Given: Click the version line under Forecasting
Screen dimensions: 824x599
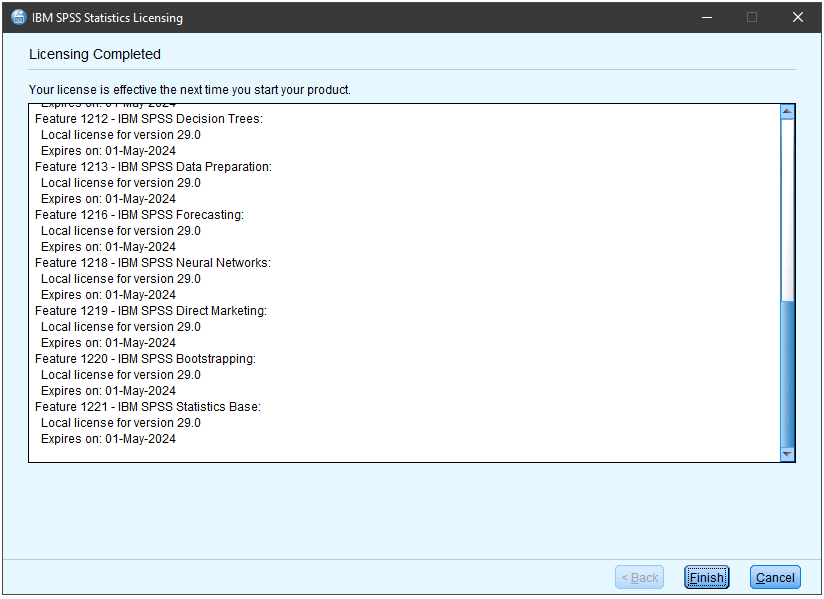Looking at the screenshot, I should [x=121, y=231].
